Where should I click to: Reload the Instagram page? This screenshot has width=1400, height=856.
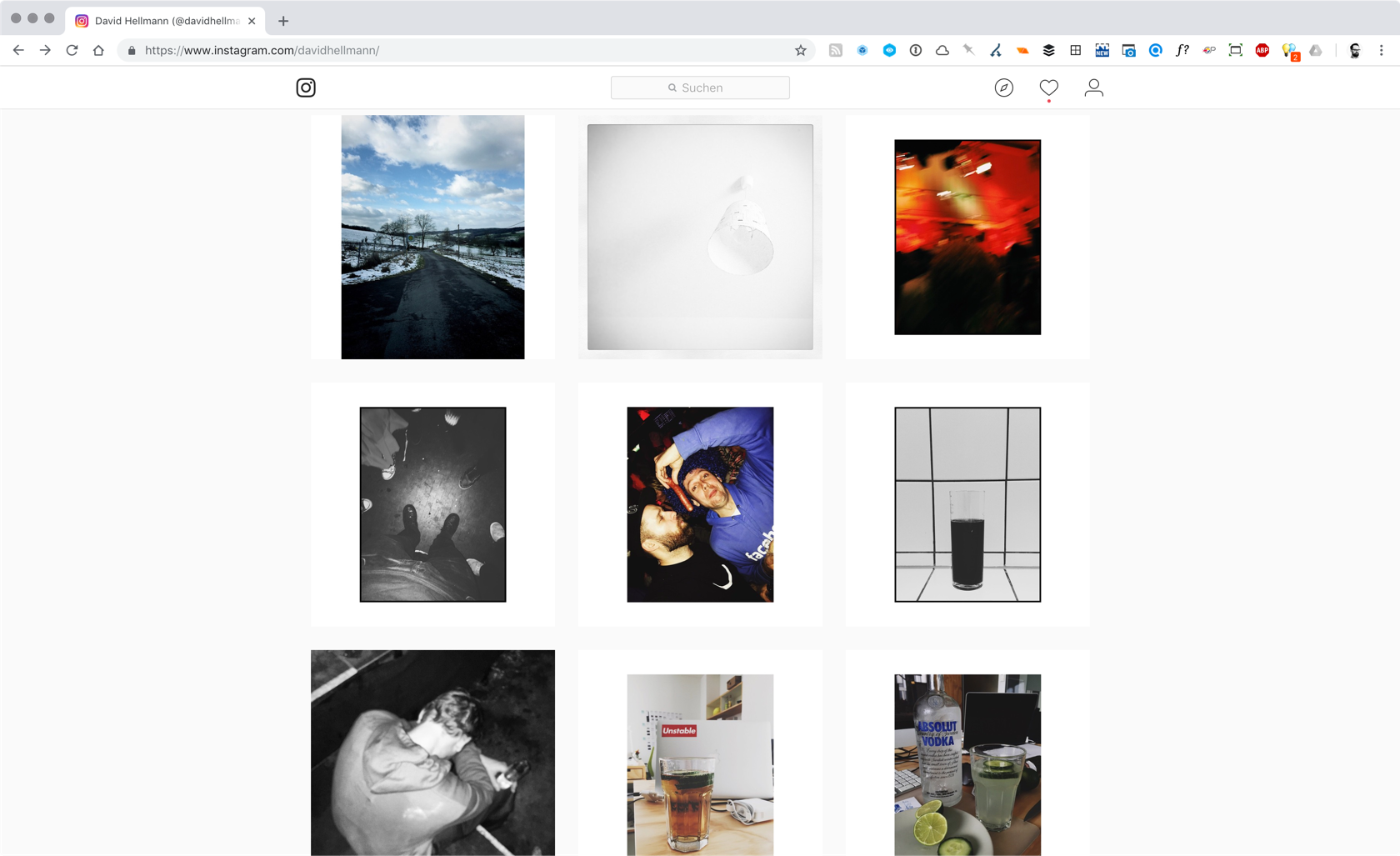point(72,50)
